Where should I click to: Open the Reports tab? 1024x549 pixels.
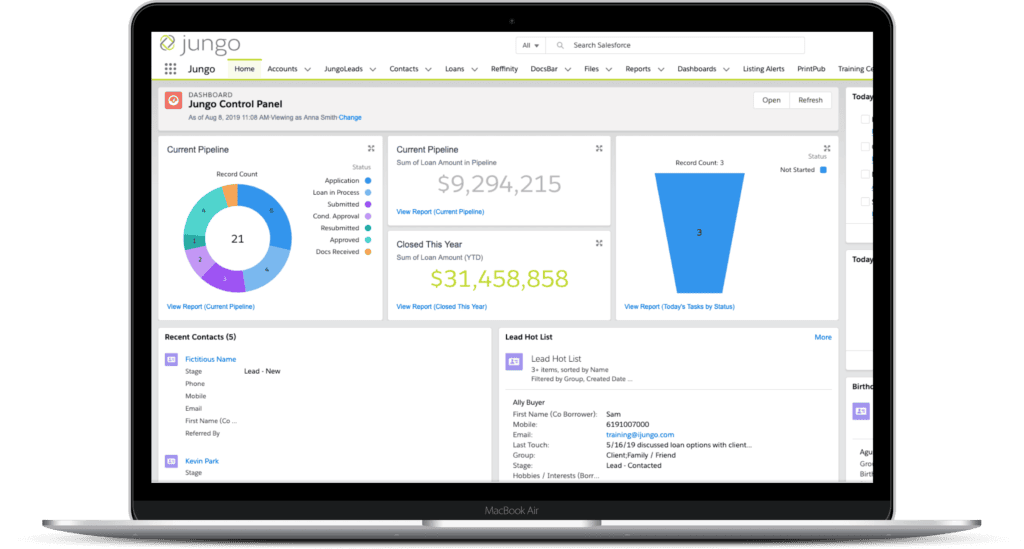pos(638,69)
